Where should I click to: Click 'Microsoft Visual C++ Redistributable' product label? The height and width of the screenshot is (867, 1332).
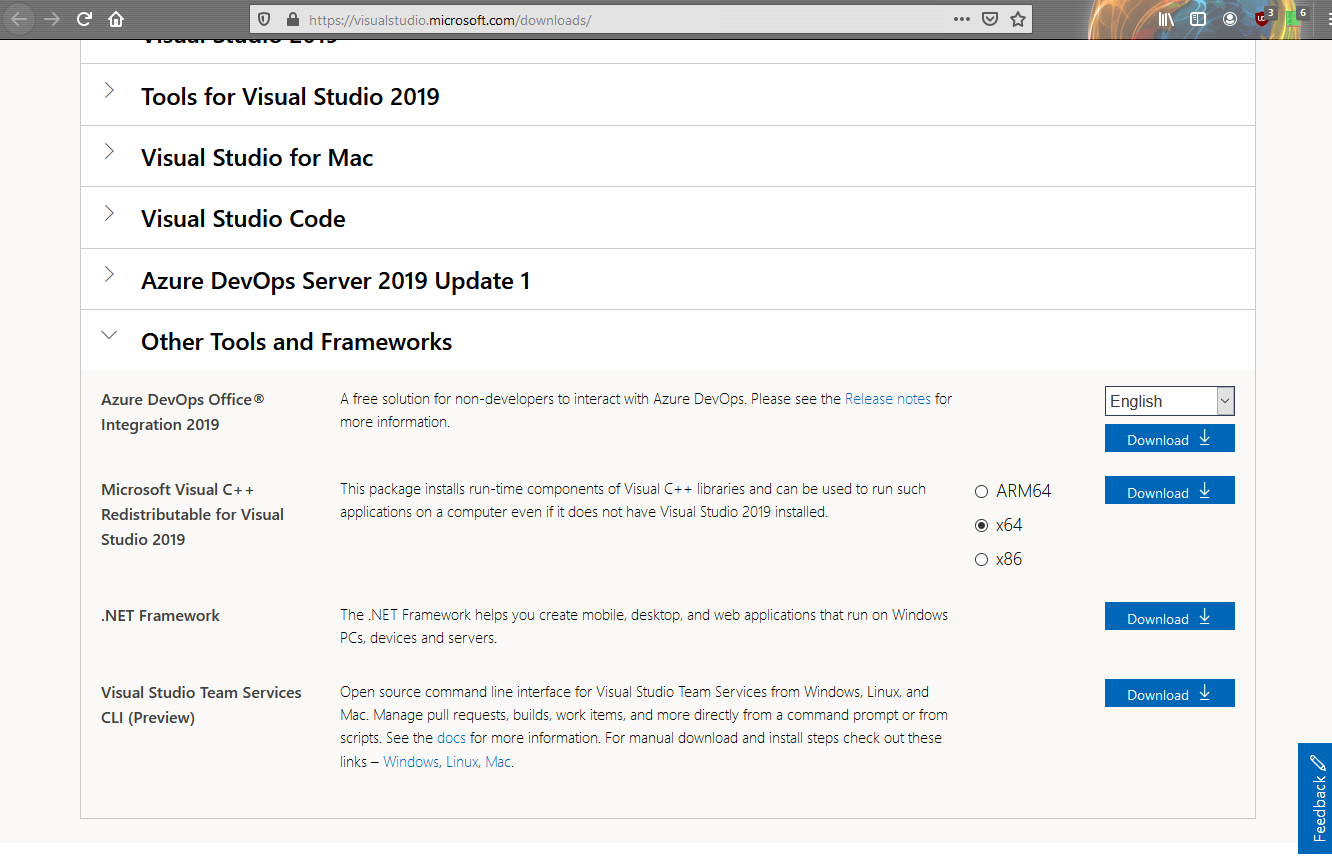(192, 514)
